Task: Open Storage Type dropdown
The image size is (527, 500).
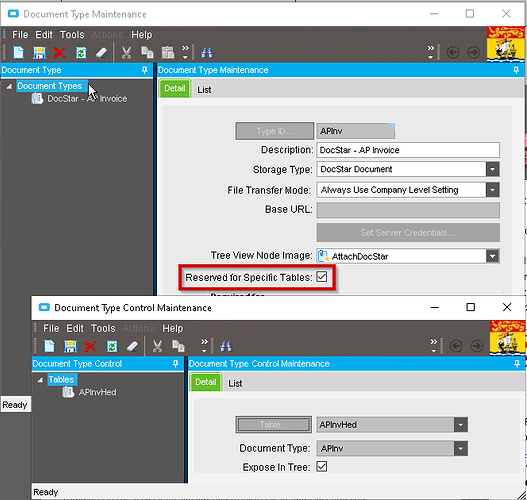Action: click(x=492, y=169)
